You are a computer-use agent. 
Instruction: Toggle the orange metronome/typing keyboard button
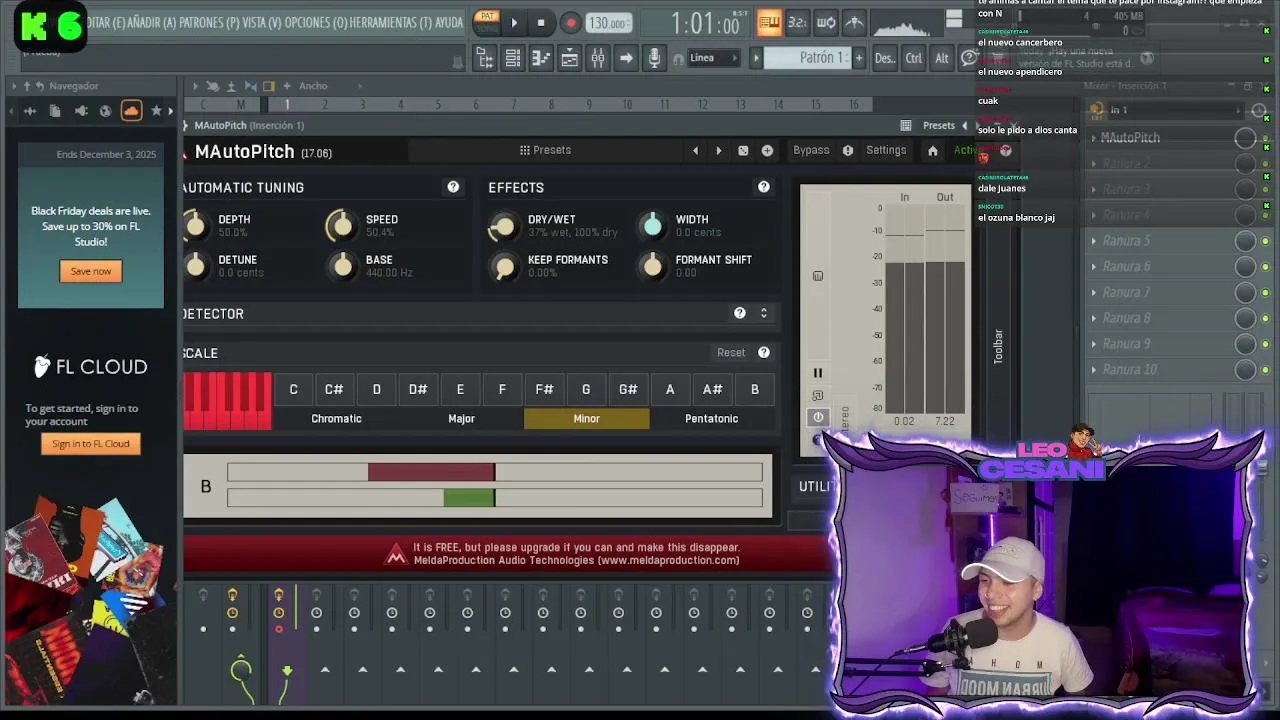point(768,22)
